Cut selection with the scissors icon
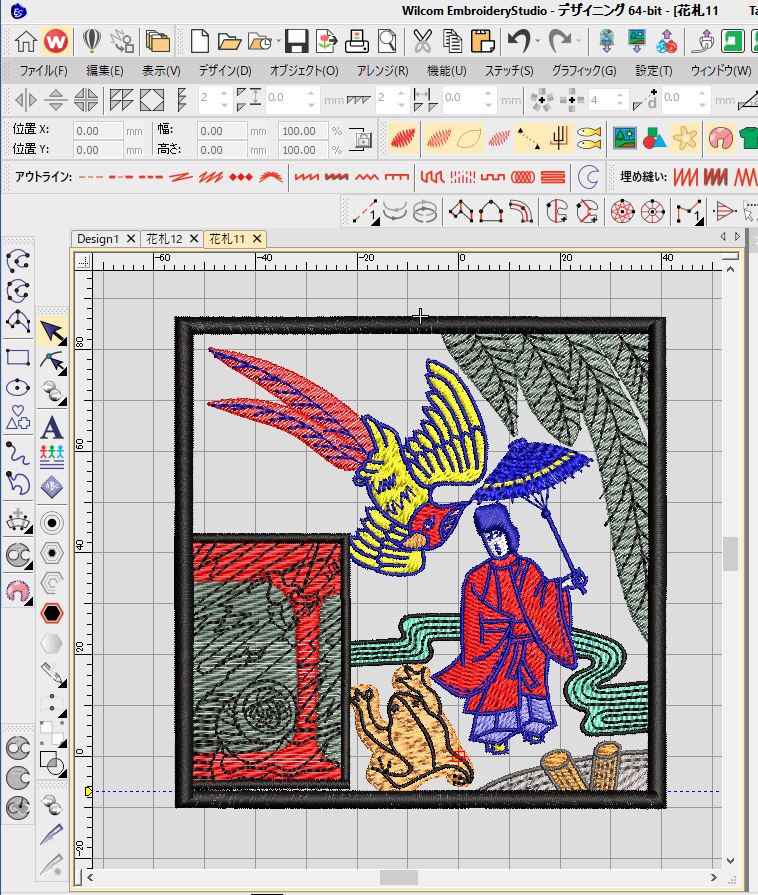 pos(422,42)
